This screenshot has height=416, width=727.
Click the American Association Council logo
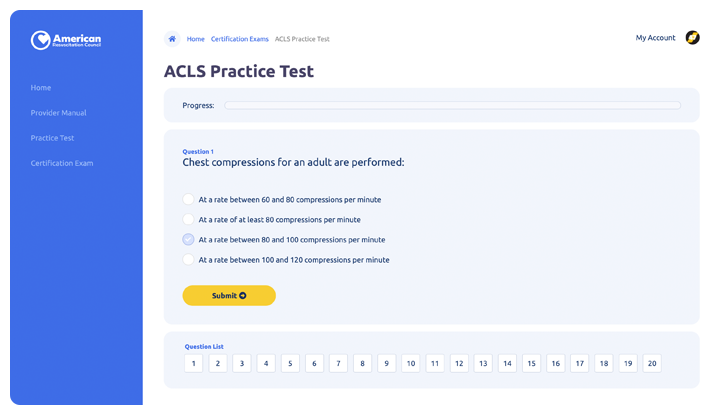66,40
